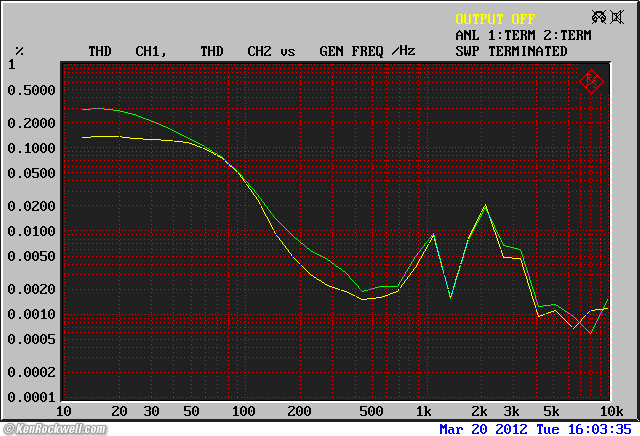The image size is (640, 436).
Task: Click the 0.0010 y-axis value
Action: pos(31,314)
